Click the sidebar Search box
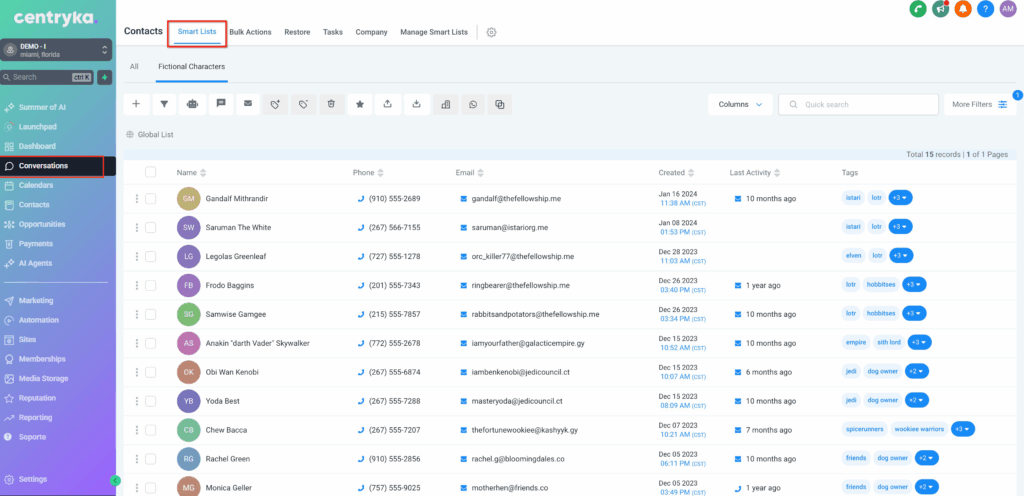Viewport: 1024px width, 496px height. [x=47, y=77]
